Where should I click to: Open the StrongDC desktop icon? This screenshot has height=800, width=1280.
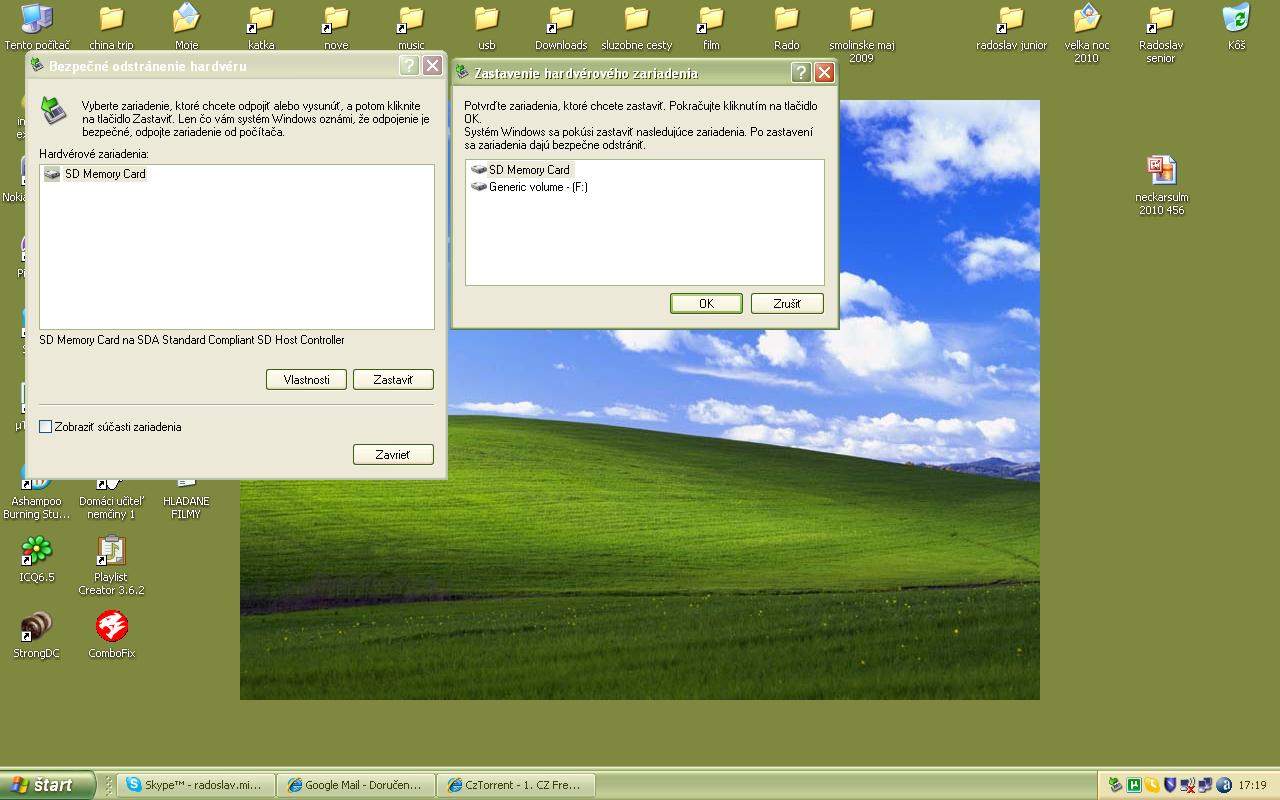click(x=36, y=628)
